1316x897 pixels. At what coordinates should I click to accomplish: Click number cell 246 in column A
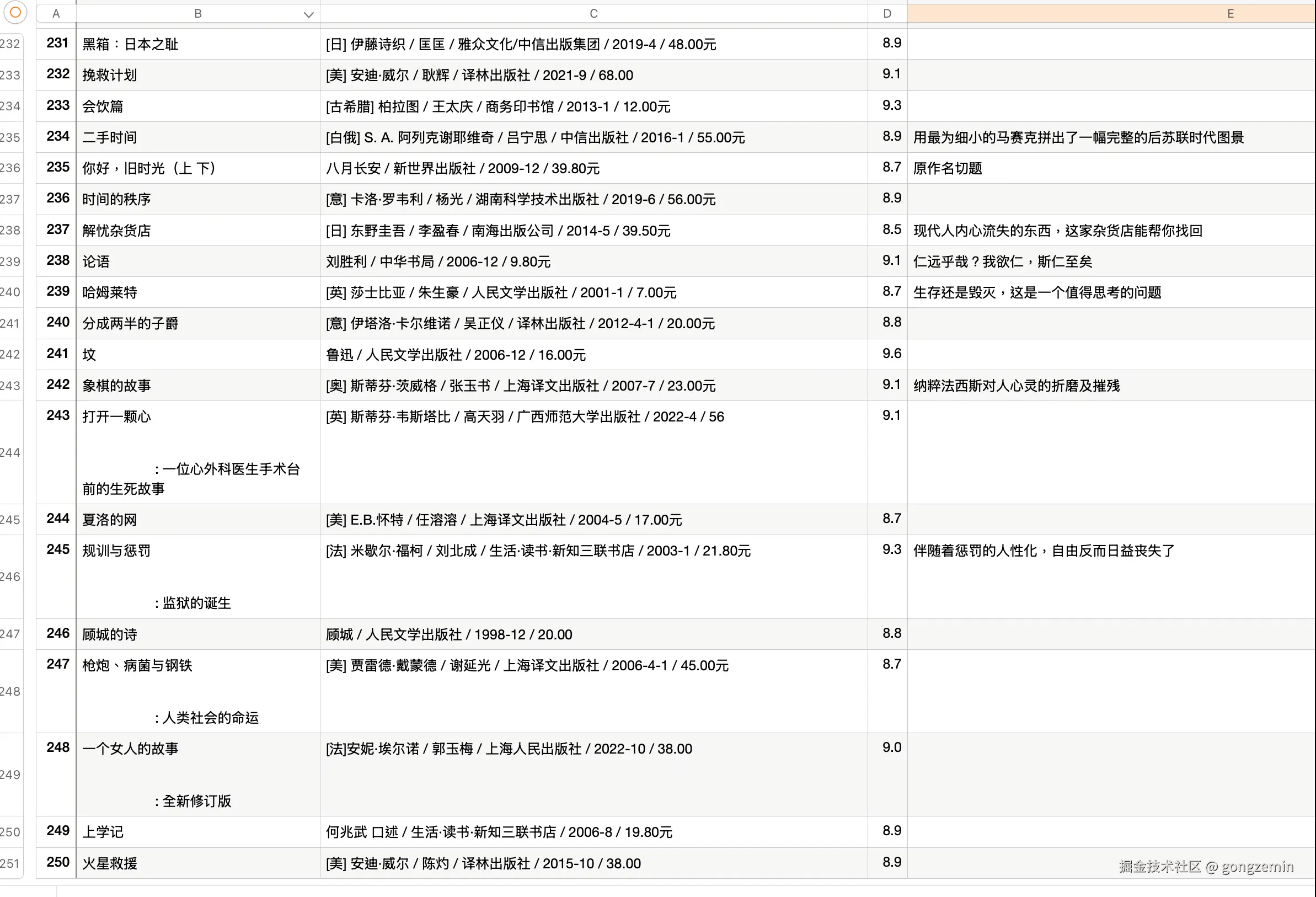57,634
